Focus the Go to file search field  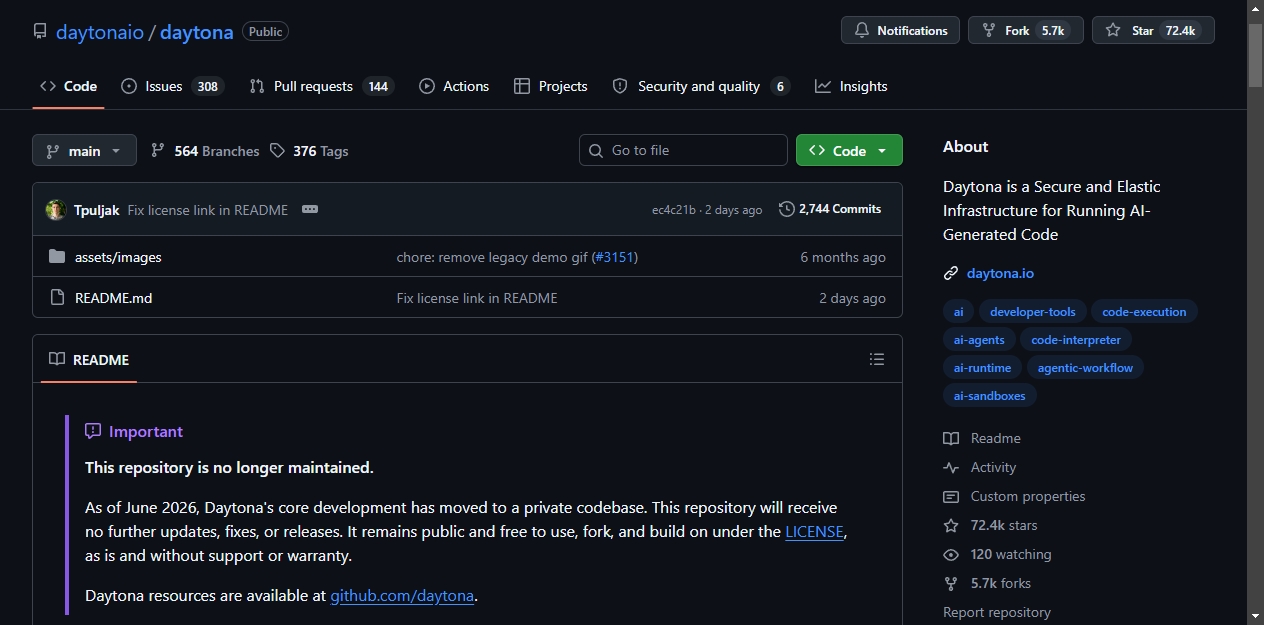683,150
